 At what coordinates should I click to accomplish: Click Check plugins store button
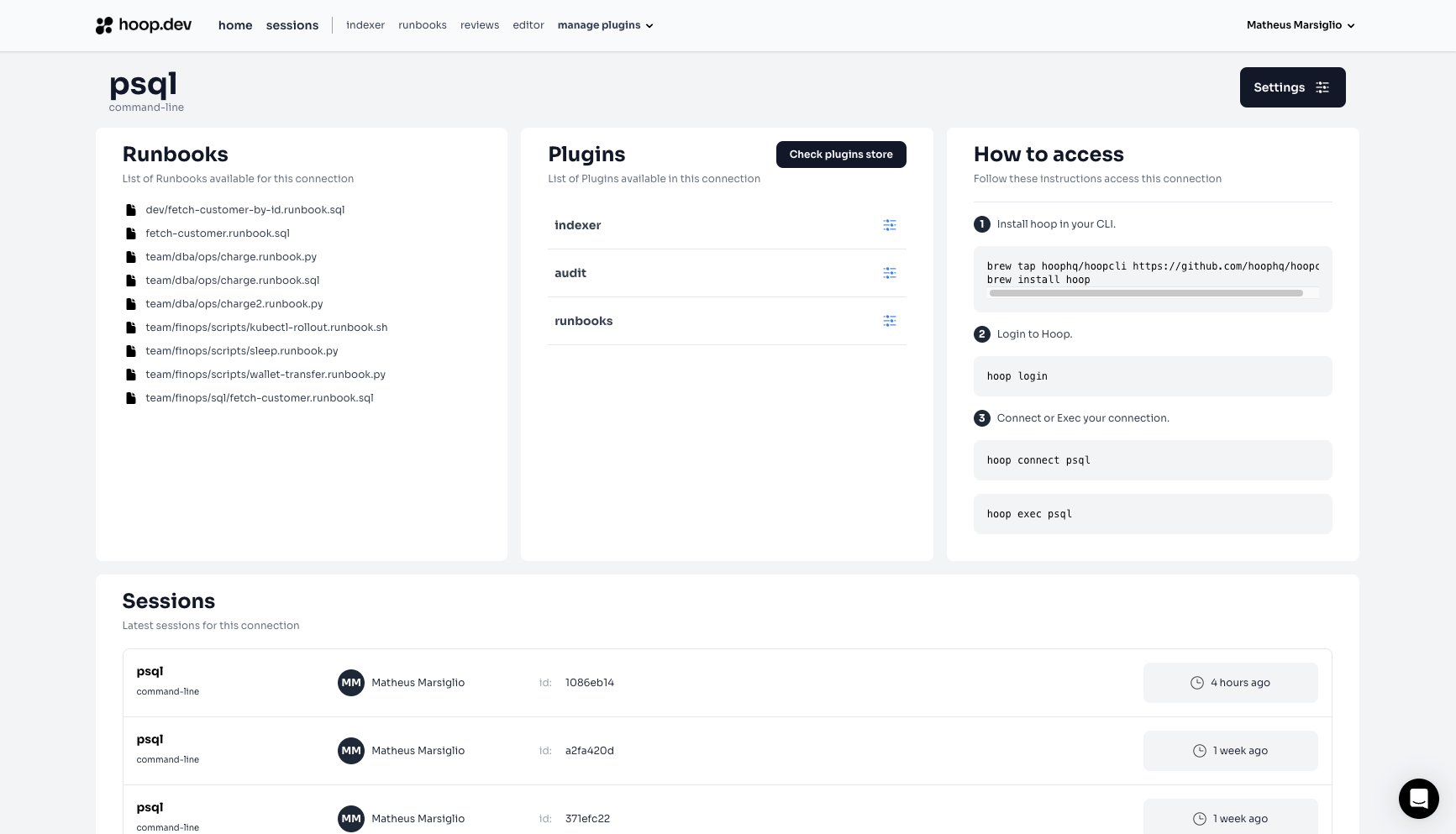841,155
